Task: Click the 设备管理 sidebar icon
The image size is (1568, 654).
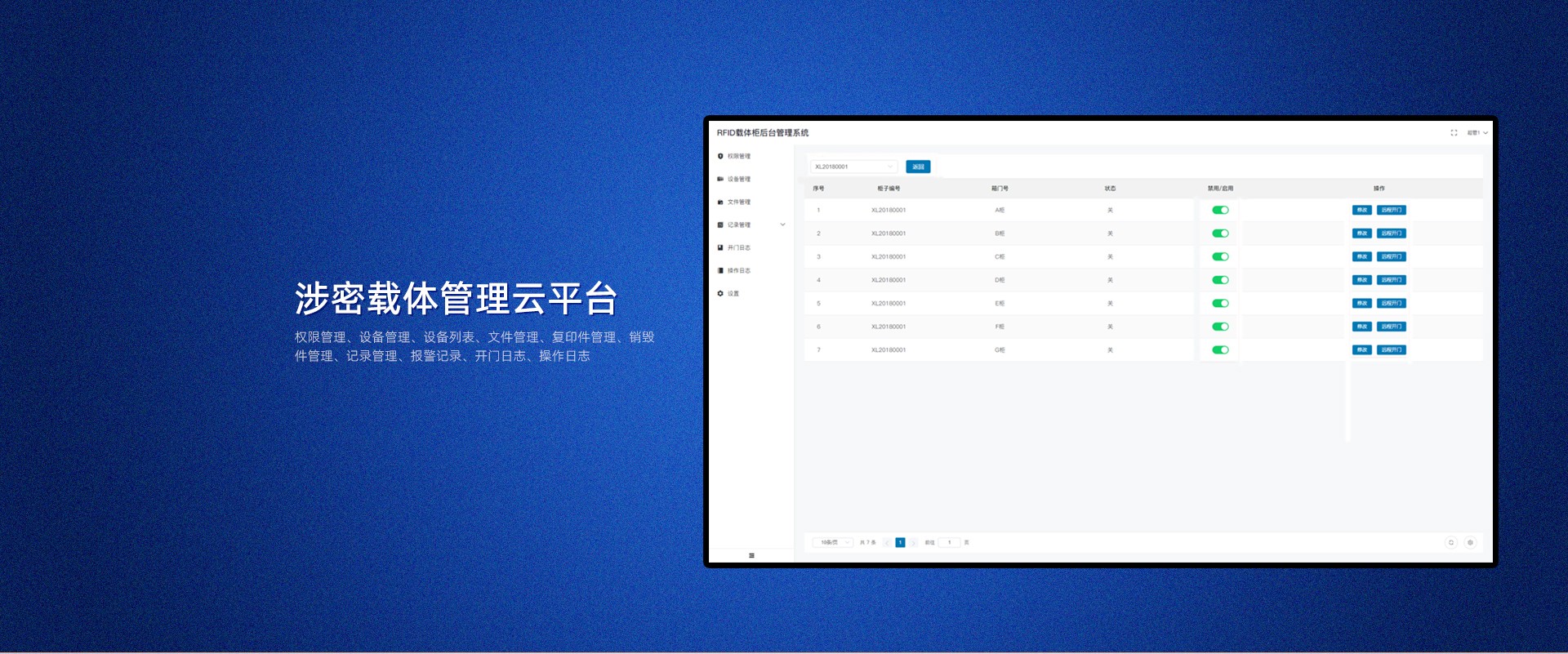Action: coord(720,179)
